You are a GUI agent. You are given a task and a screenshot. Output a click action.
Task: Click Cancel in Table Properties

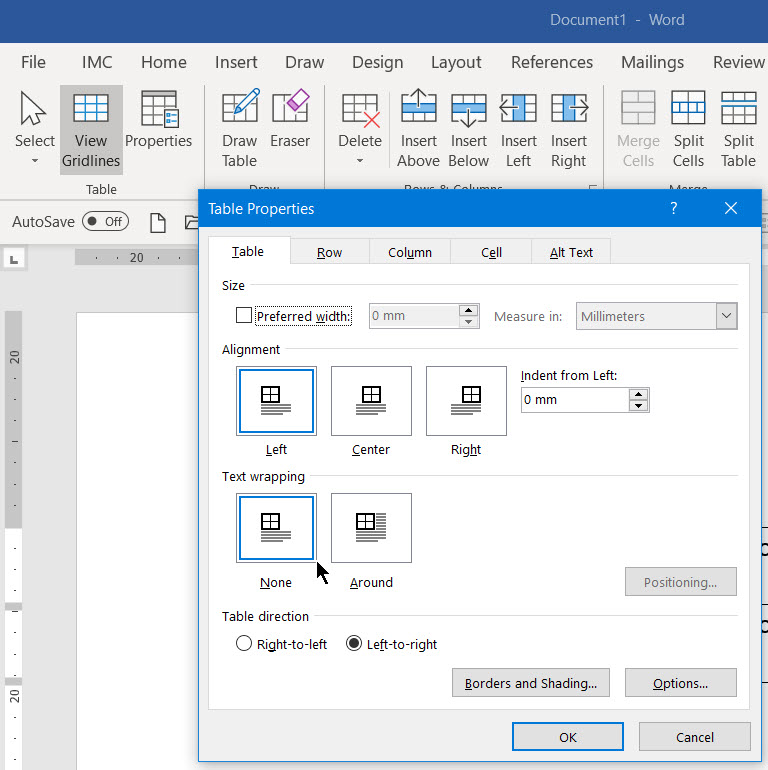click(695, 737)
